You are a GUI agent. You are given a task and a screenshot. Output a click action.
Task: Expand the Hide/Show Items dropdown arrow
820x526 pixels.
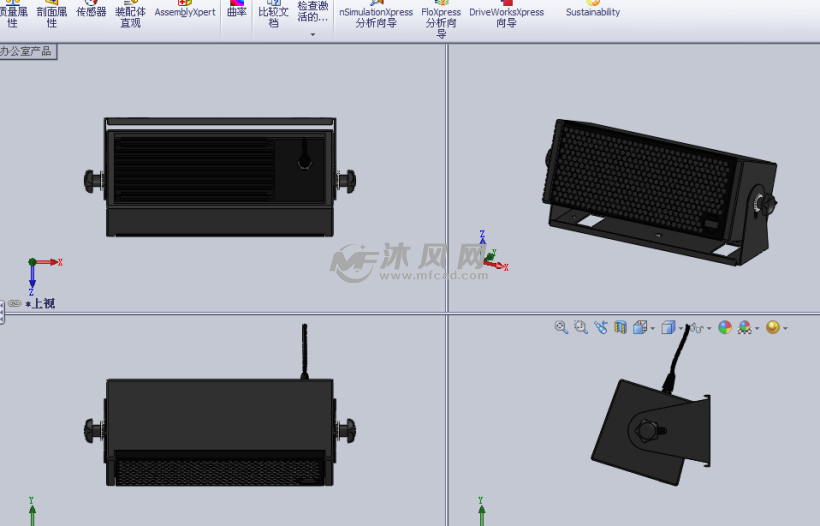[x=709, y=328]
